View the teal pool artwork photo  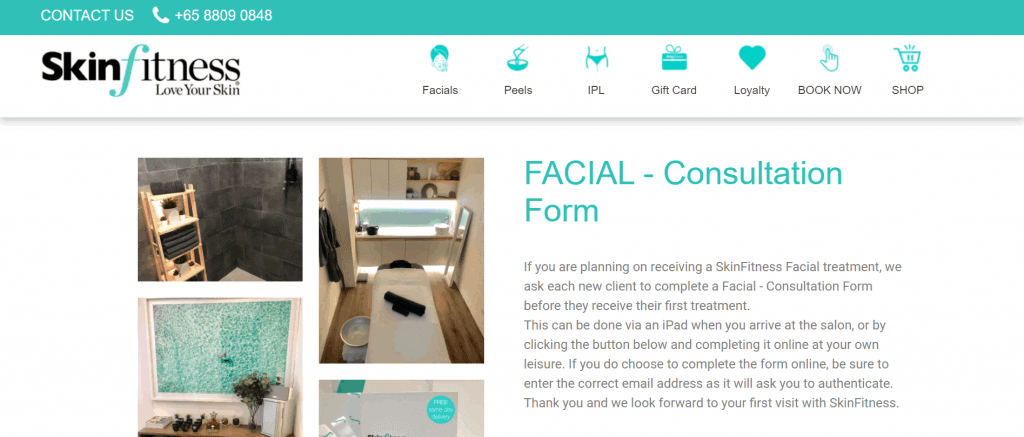(220, 367)
